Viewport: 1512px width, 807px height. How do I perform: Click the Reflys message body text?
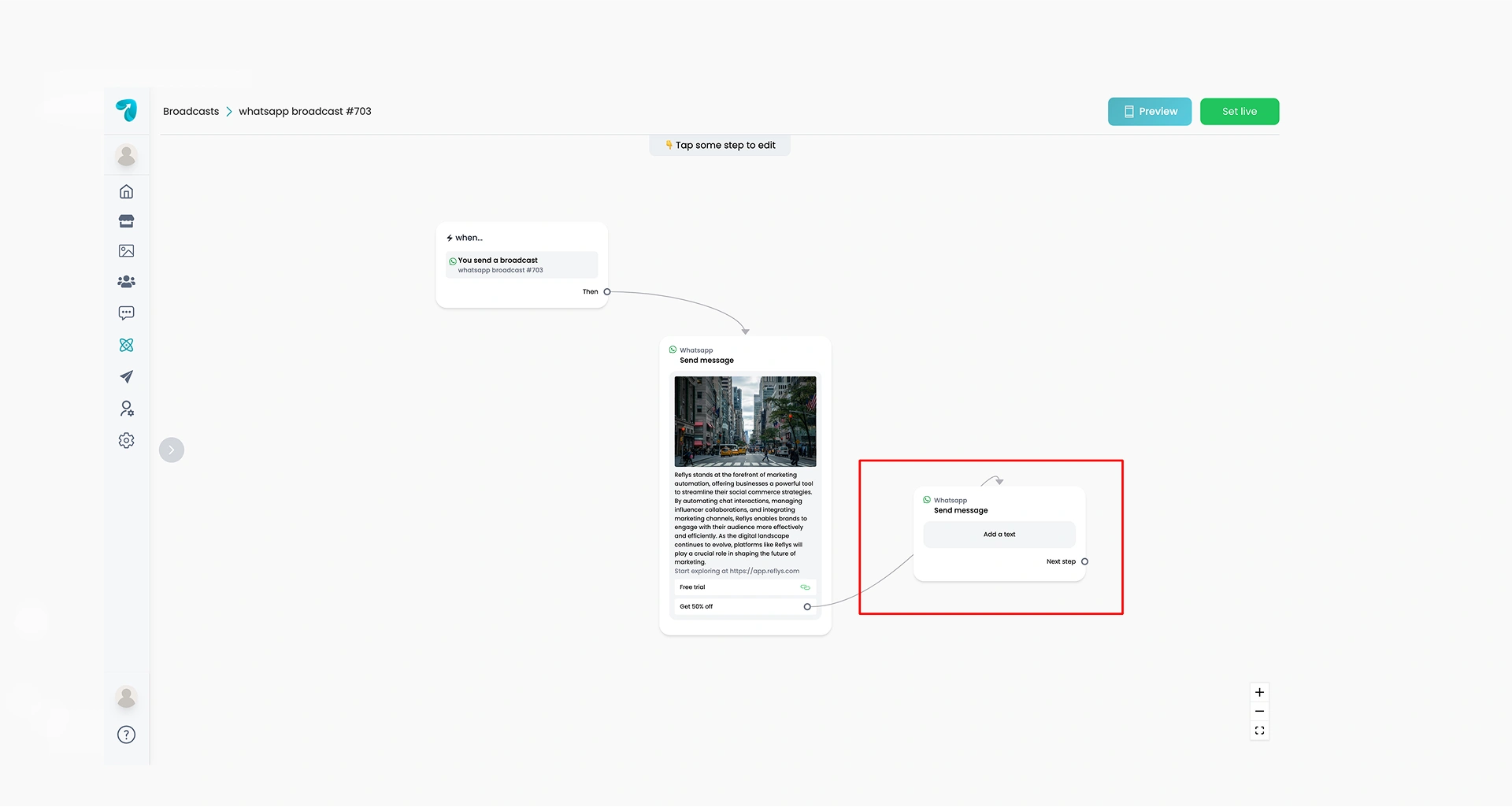point(743,519)
